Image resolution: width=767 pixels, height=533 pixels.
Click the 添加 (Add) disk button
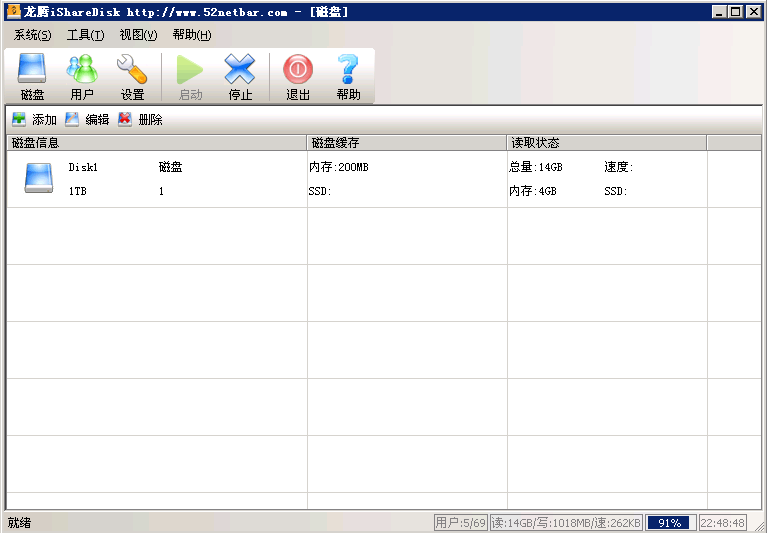pyautogui.click(x=35, y=120)
